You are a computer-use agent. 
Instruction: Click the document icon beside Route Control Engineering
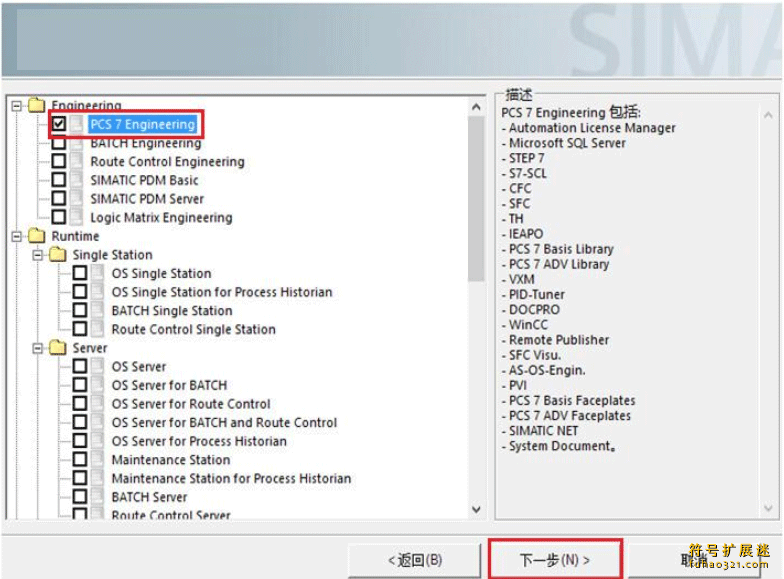click(76, 161)
